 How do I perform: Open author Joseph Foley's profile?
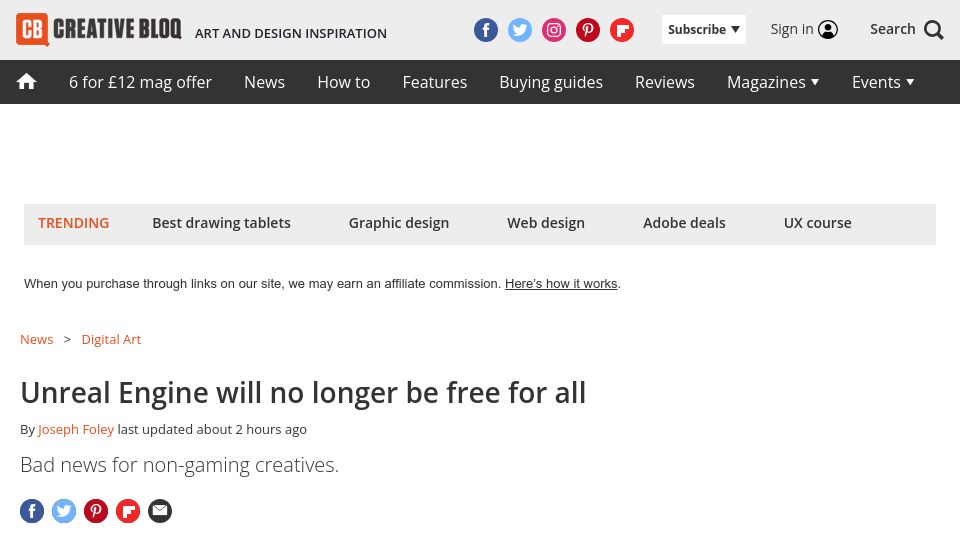76,429
